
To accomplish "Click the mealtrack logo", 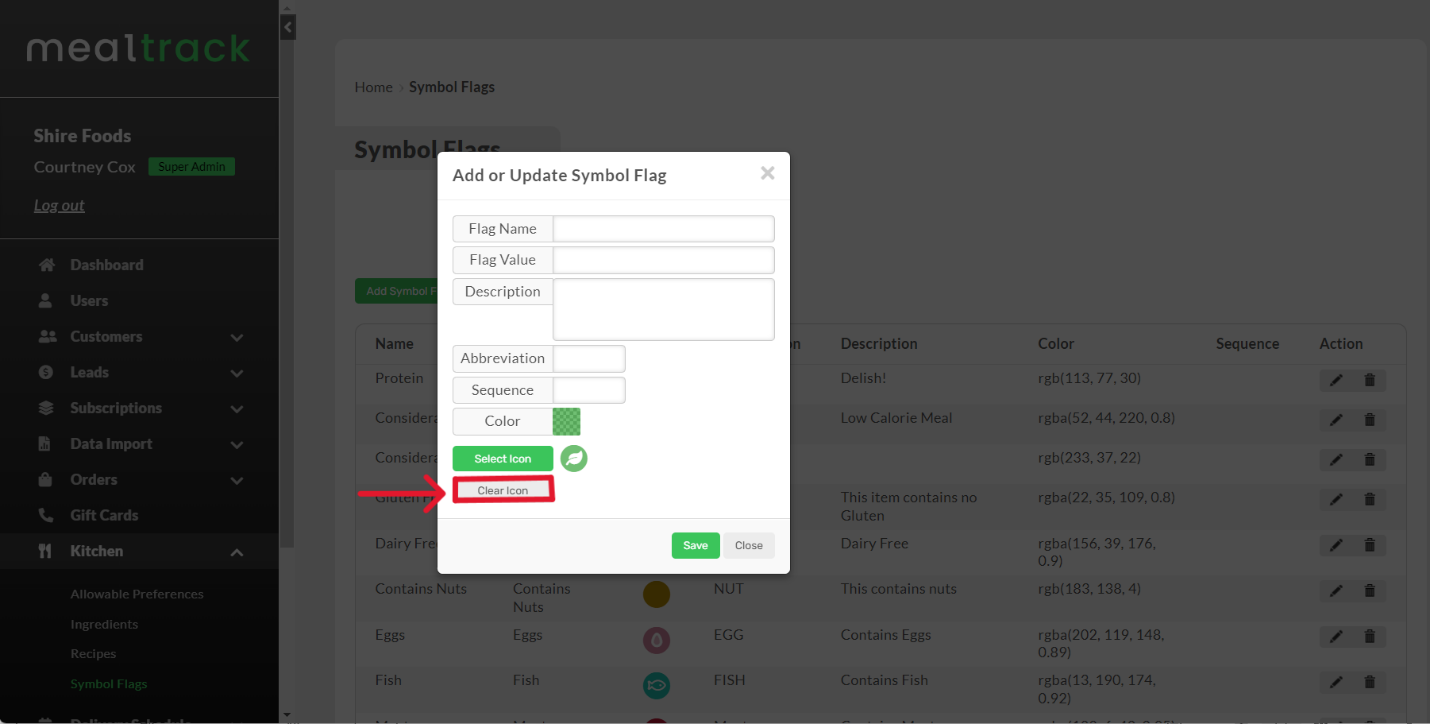I will pyautogui.click(x=138, y=48).
